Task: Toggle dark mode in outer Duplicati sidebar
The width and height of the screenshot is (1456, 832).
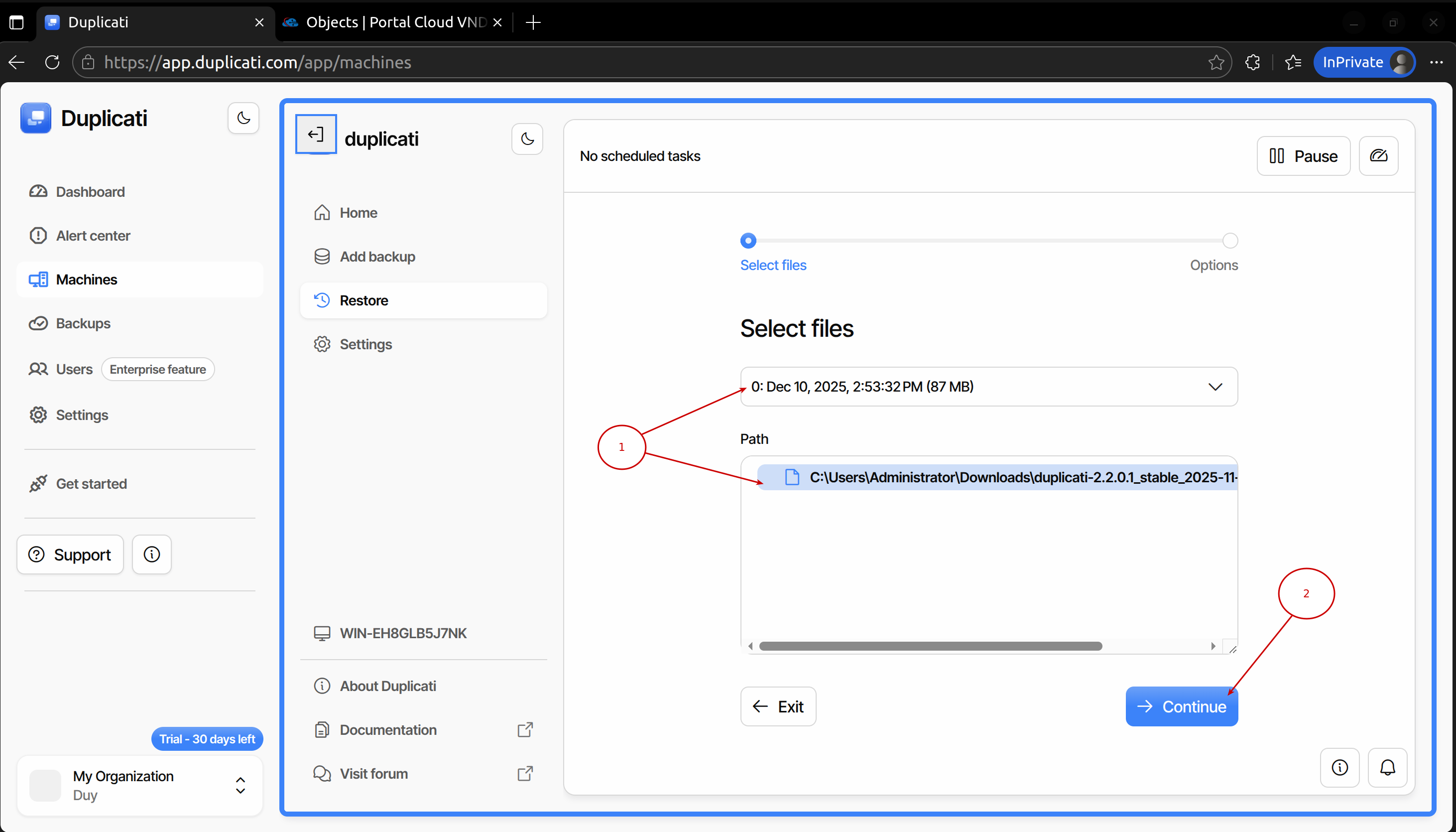Action: (243, 118)
